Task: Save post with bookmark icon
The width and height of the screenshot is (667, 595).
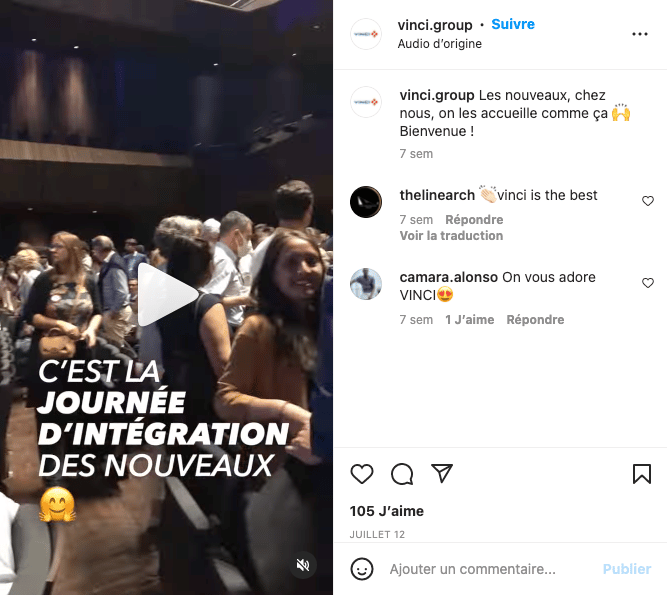Action: tap(641, 474)
